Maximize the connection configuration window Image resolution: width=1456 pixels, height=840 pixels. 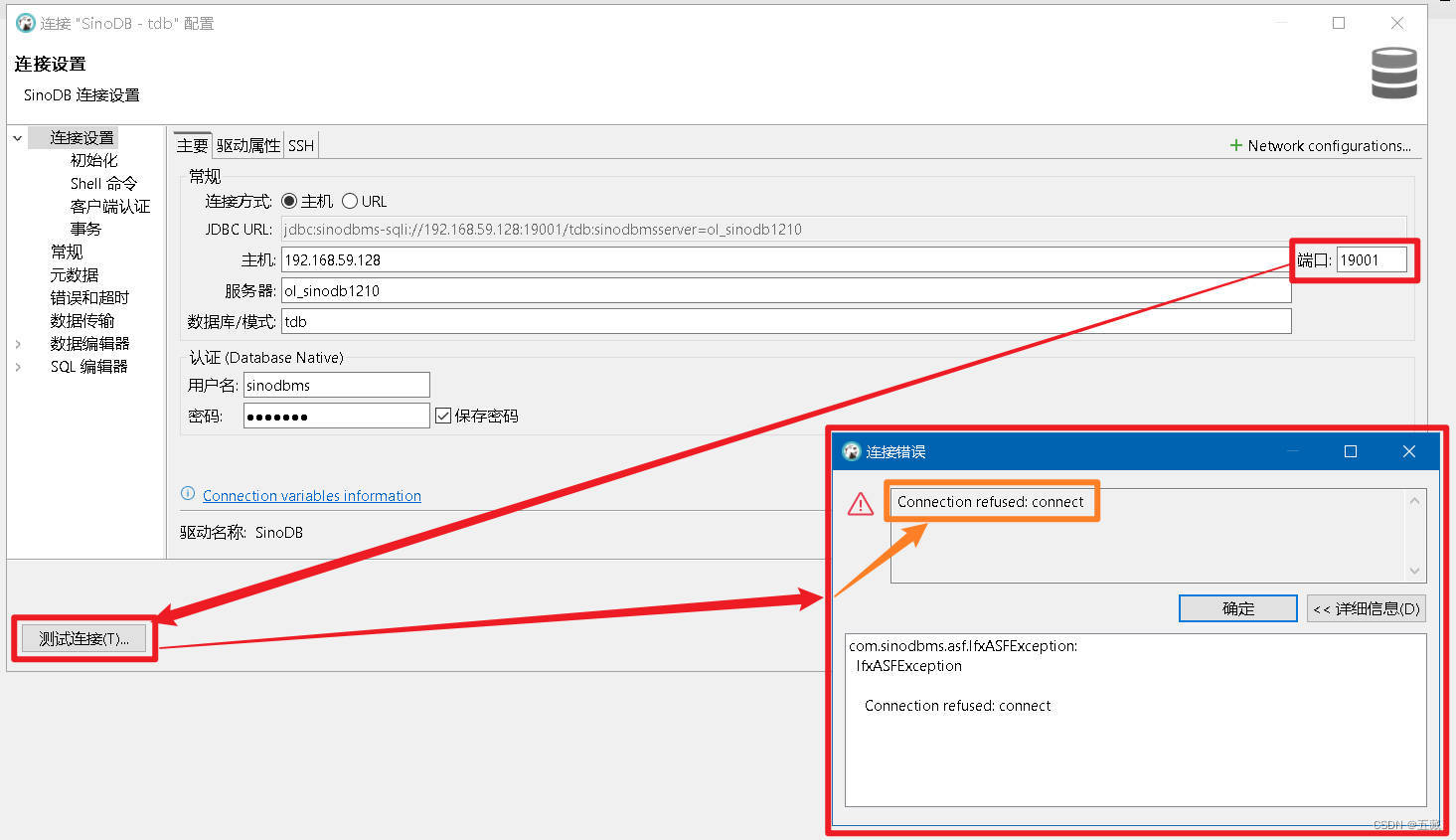(x=1339, y=23)
